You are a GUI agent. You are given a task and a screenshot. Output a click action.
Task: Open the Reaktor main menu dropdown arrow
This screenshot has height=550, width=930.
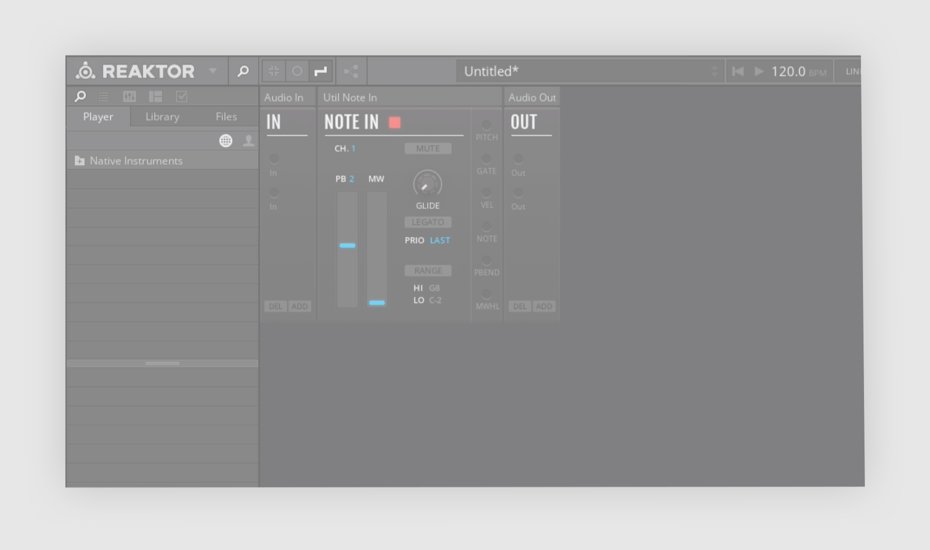click(x=212, y=71)
